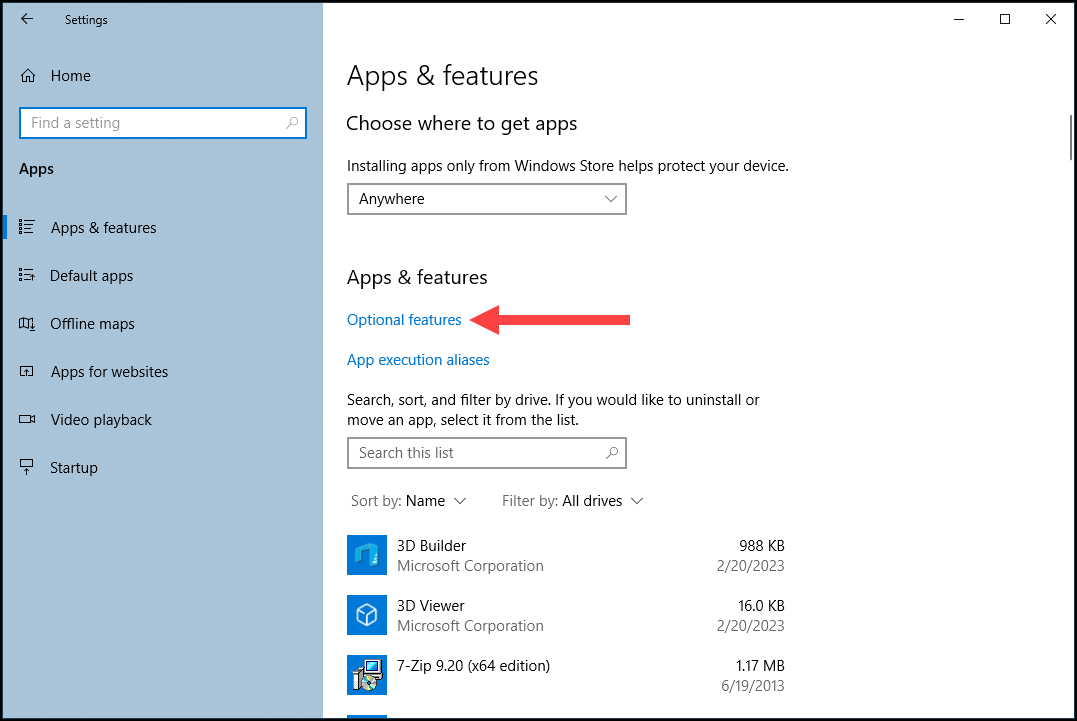Click the back arrow icon in Settings
The width and height of the screenshot is (1077, 721).
click(x=27, y=19)
